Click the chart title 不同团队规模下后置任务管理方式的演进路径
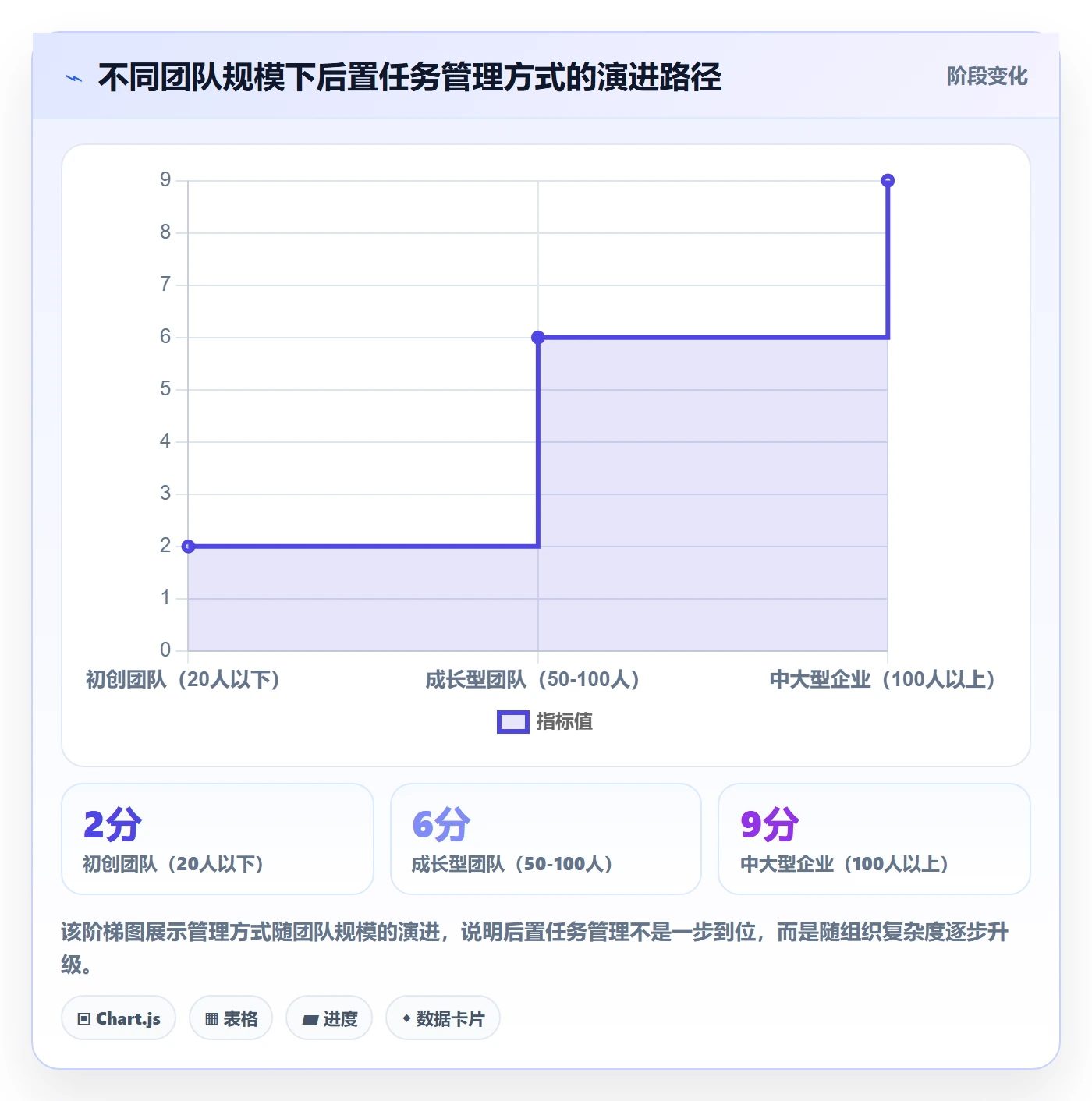Image resolution: width=1092 pixels, height=1101 pixels. tap(410, 77)
